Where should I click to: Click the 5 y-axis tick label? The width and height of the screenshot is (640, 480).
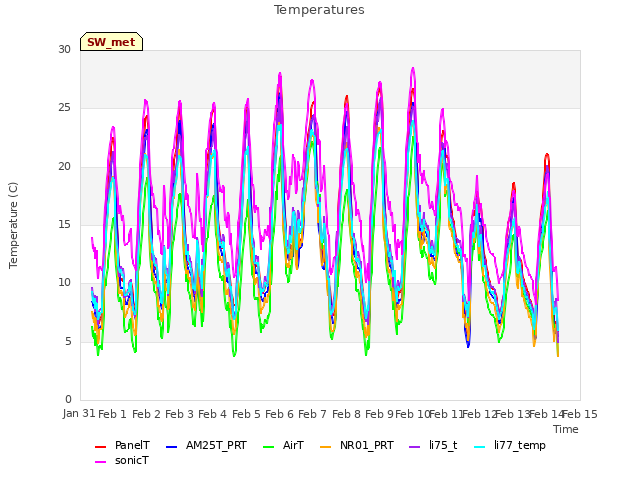tap(68, 341)
